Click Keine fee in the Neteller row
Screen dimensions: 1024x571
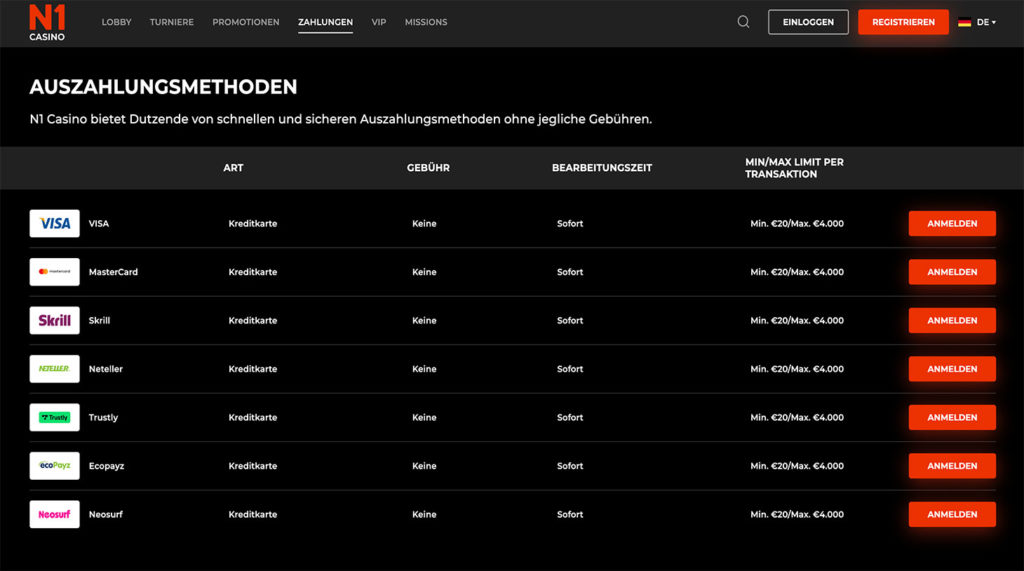click(424, 368)
